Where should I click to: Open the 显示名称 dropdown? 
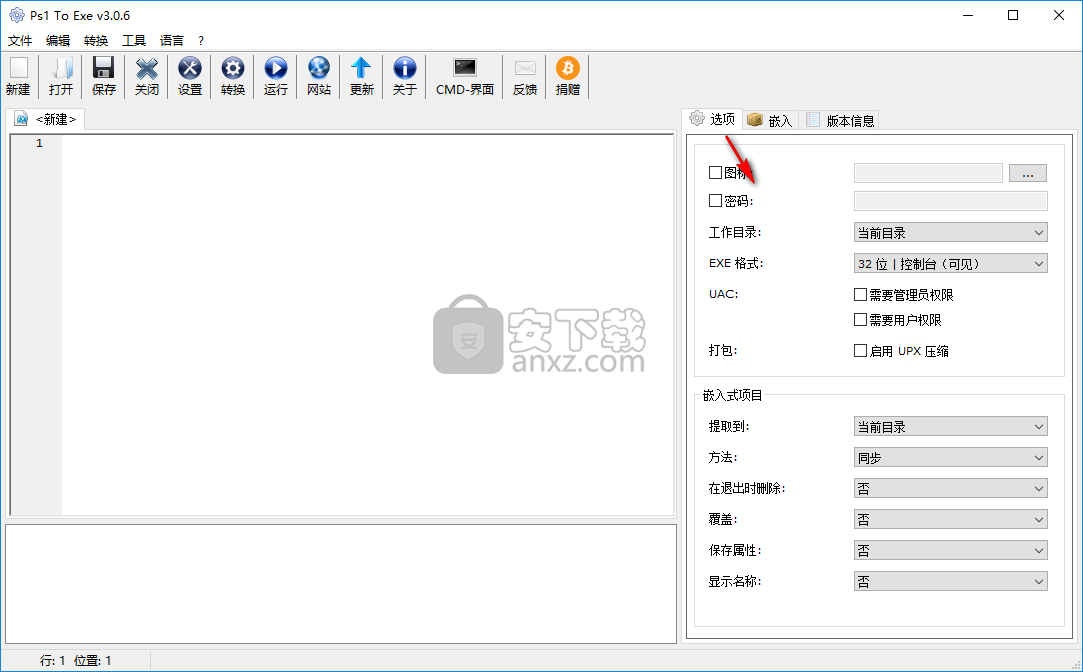coord(950,582)
